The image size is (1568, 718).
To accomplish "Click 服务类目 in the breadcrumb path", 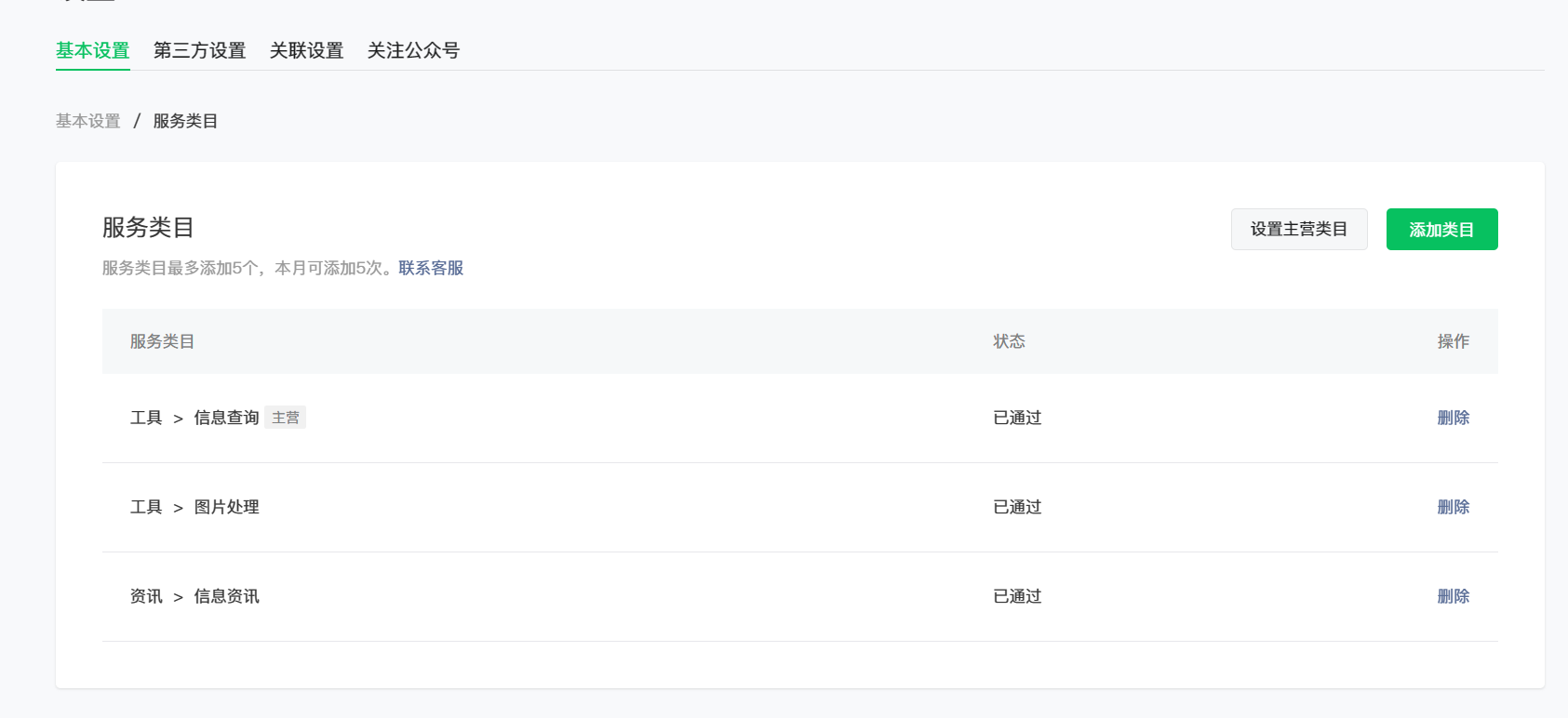I will pyautogui.click(x=185, y=121).
